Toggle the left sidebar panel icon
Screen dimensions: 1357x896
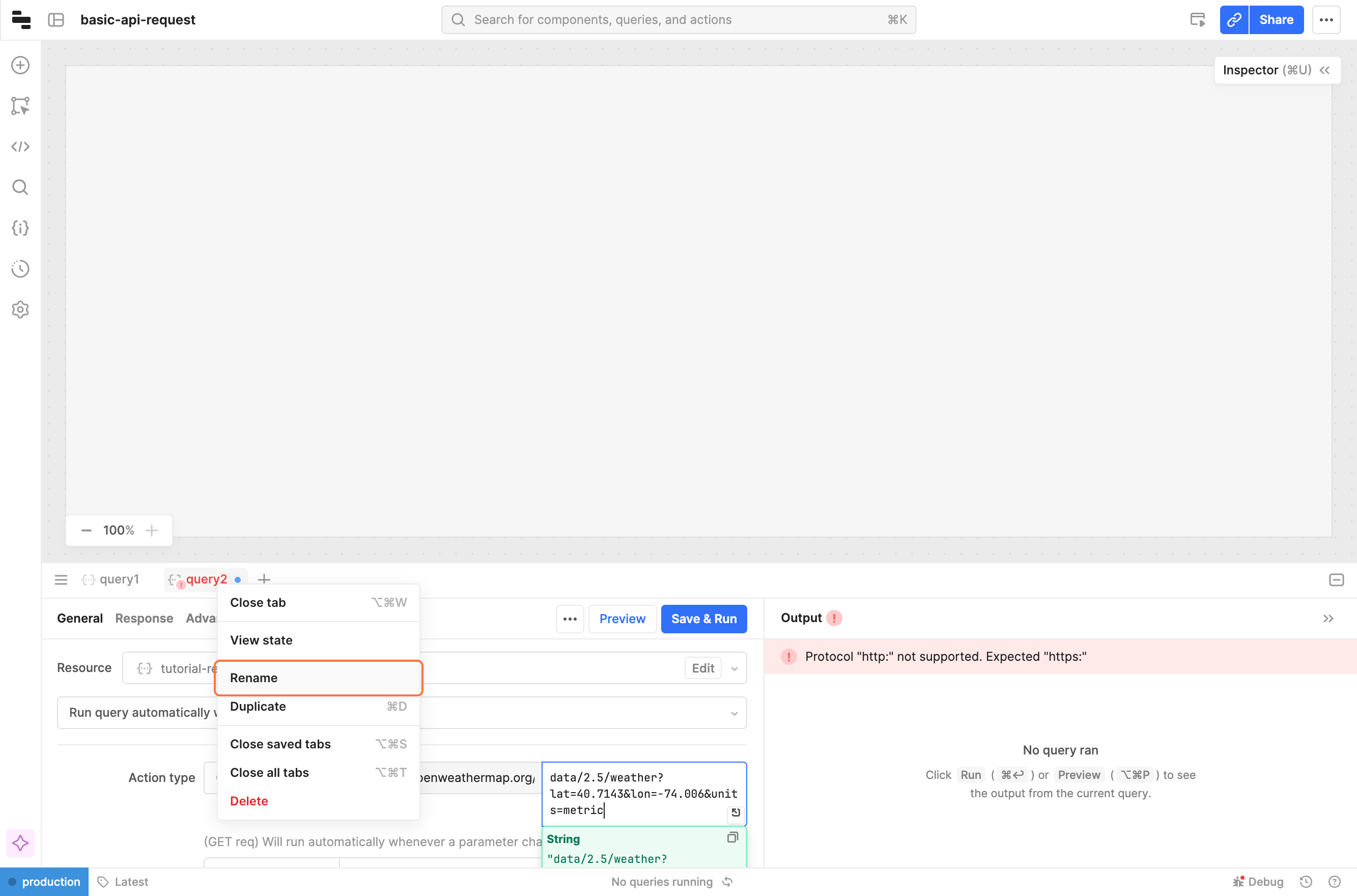56,20
